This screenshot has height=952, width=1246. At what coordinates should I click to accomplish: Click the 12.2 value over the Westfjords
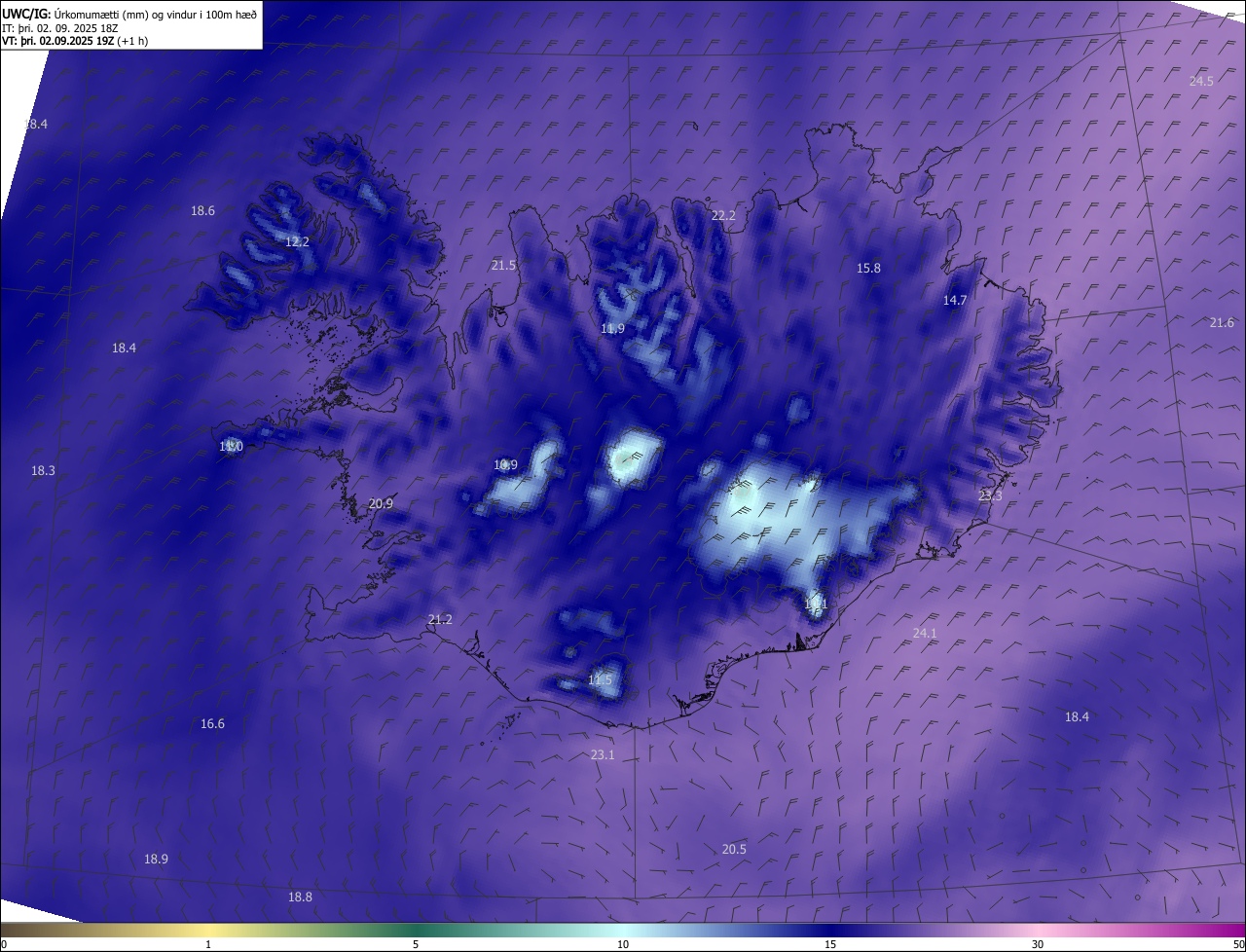[297, 241]
